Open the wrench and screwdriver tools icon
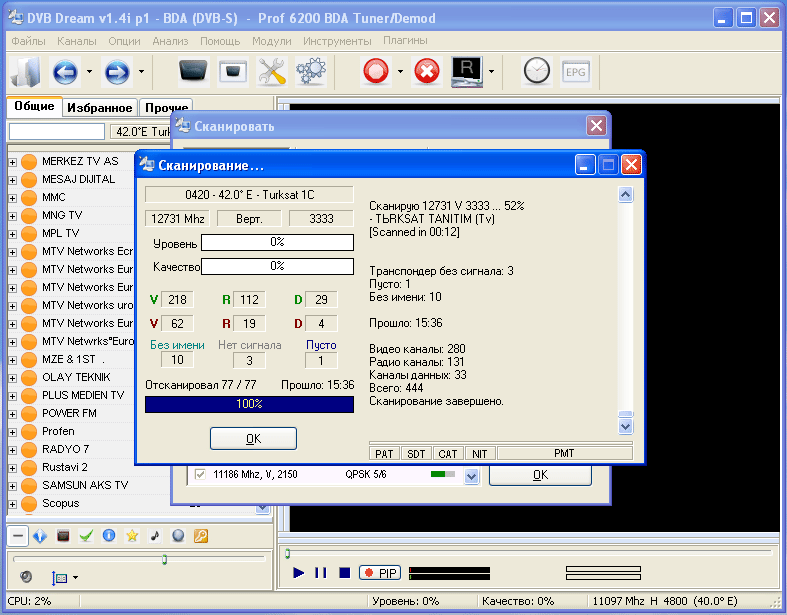The image size is (787, 615). 272,72
